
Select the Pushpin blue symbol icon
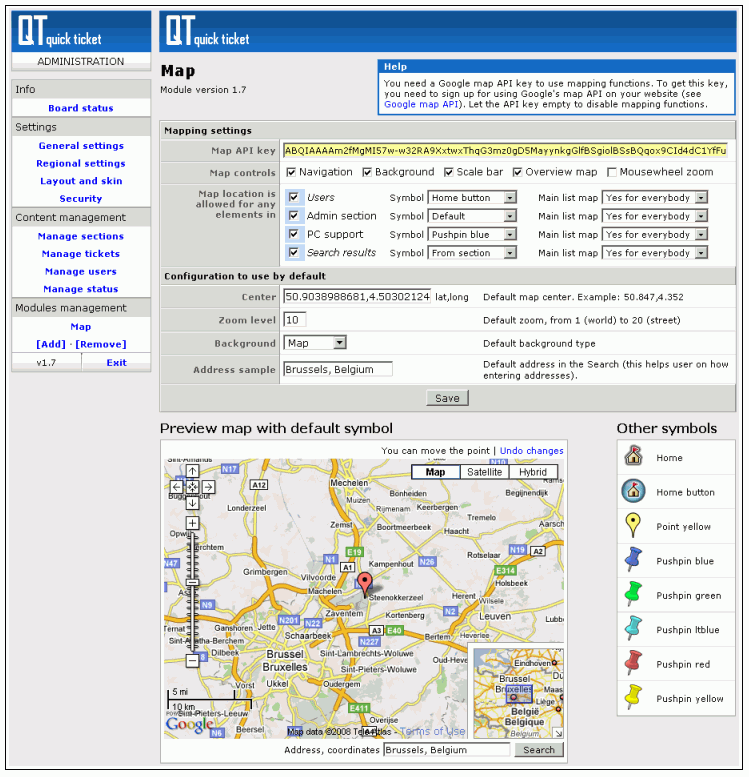(x=633, y=561)
